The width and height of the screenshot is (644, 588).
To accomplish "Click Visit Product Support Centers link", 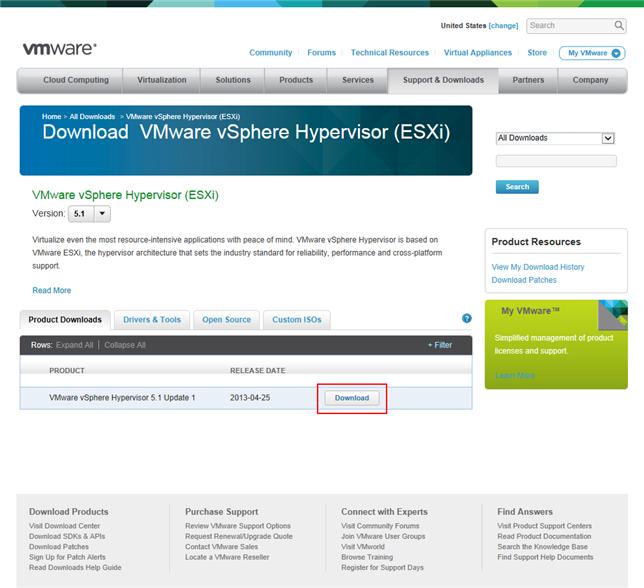I will pyautogui.click(x=545, y=526).
